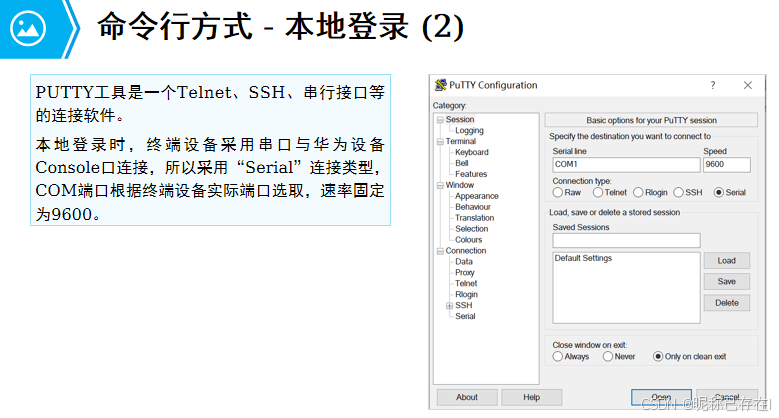
Task: Select the Telnet connection type radio button
Action: 598,192
